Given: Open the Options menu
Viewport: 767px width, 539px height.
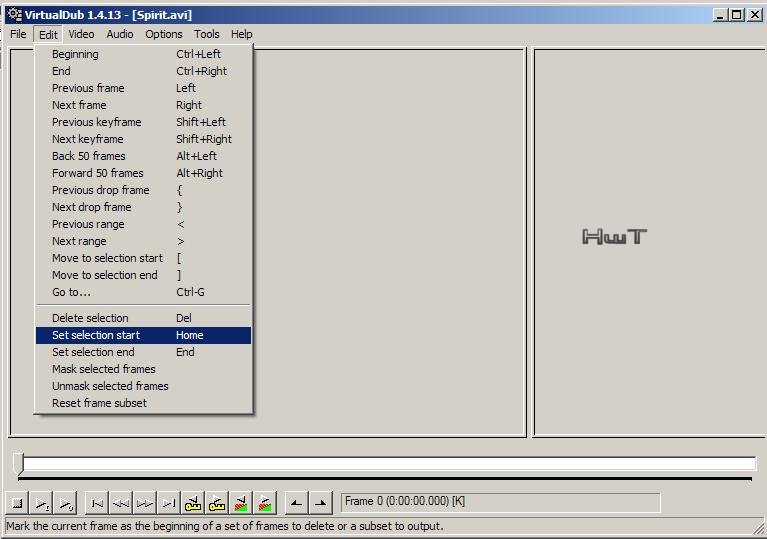Looking at the screenshot, I should (x=163, y=34).
